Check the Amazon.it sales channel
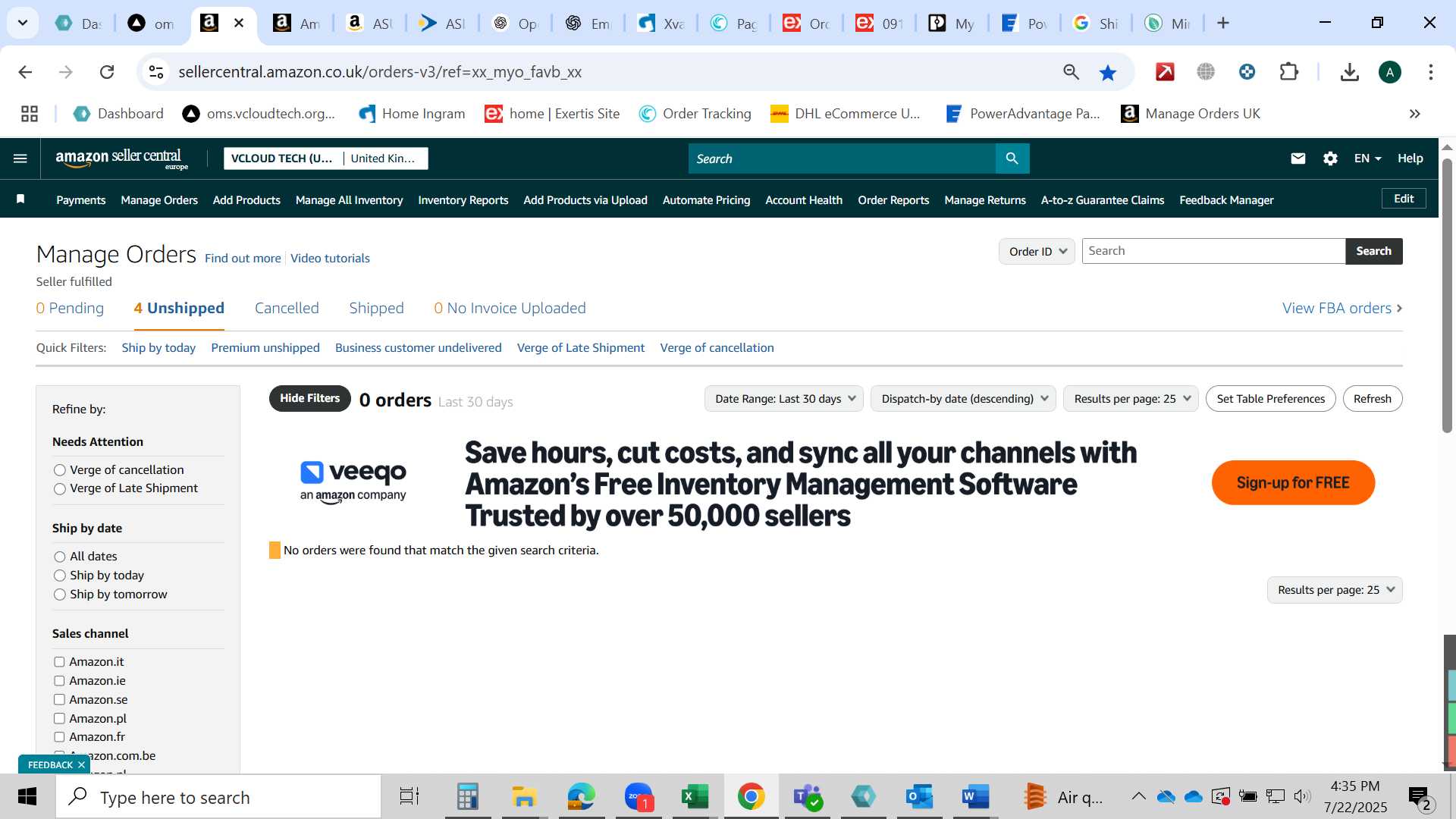The image size is (1456, 819). [x=59, y=662]
